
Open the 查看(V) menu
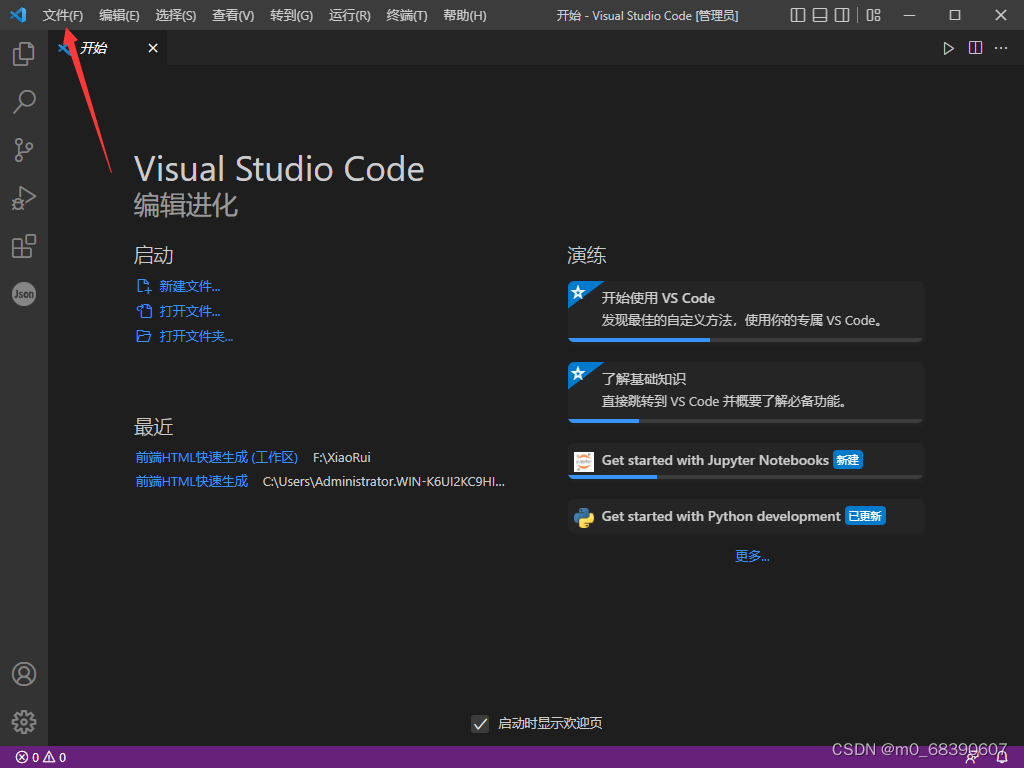pyautogui.click(x=233, y=15)
